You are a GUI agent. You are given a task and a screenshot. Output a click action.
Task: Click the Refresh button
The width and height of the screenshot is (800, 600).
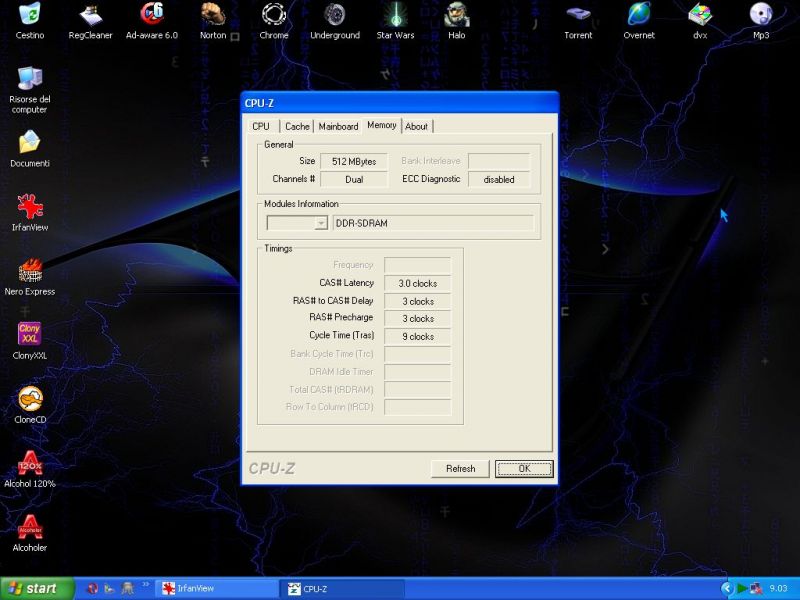pos(460,468)
